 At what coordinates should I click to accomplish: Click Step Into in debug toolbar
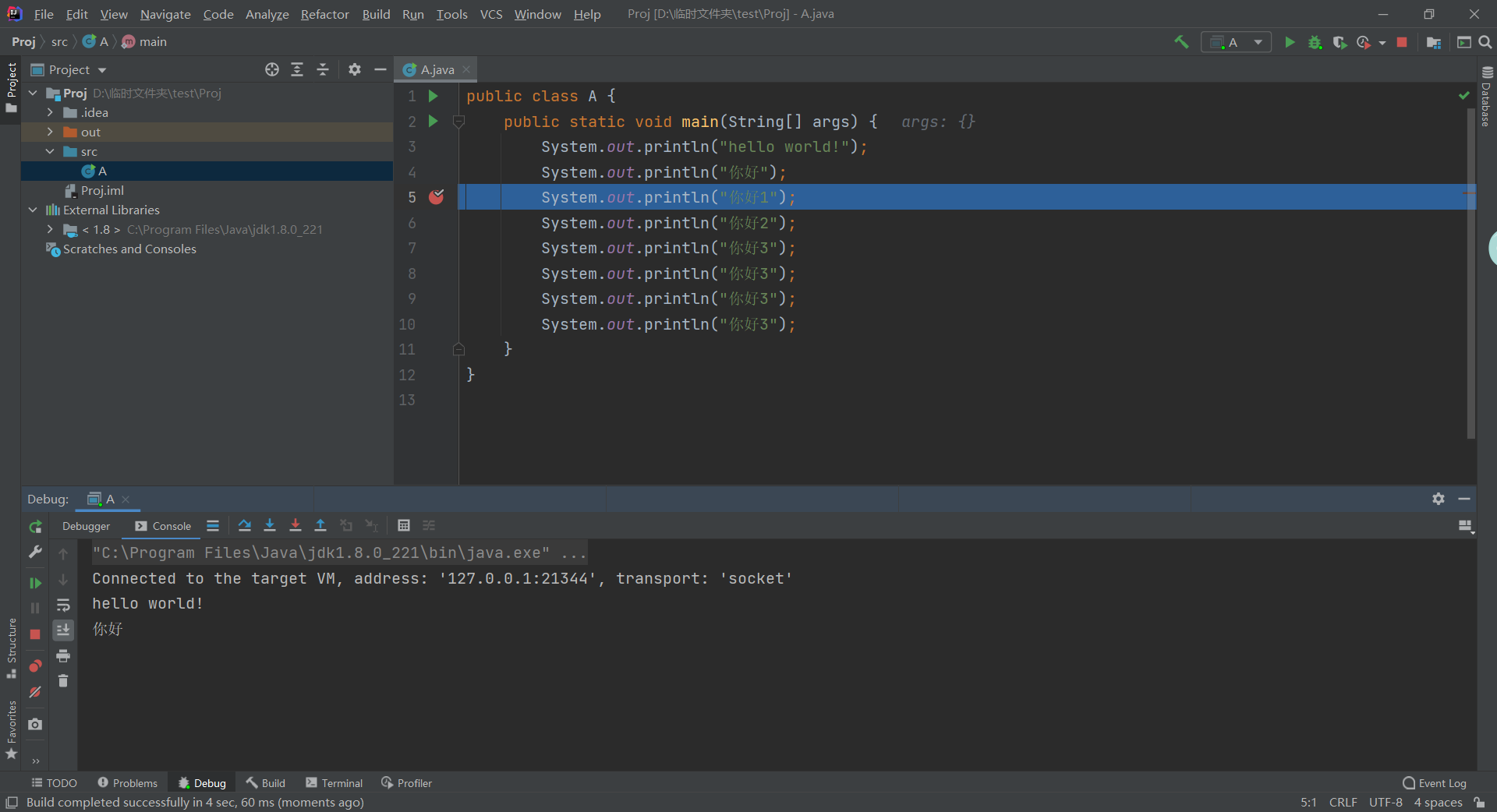[x=270, y=525]
